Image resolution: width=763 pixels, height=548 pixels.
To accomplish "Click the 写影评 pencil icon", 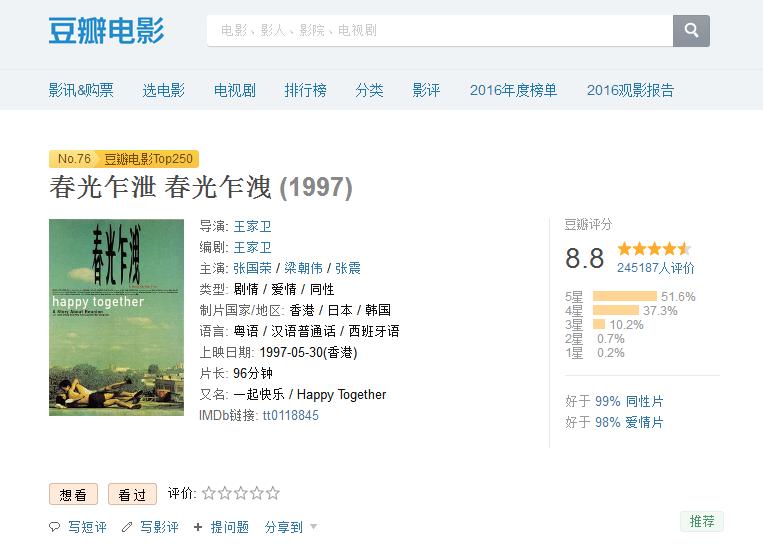I will coord(127,527).
